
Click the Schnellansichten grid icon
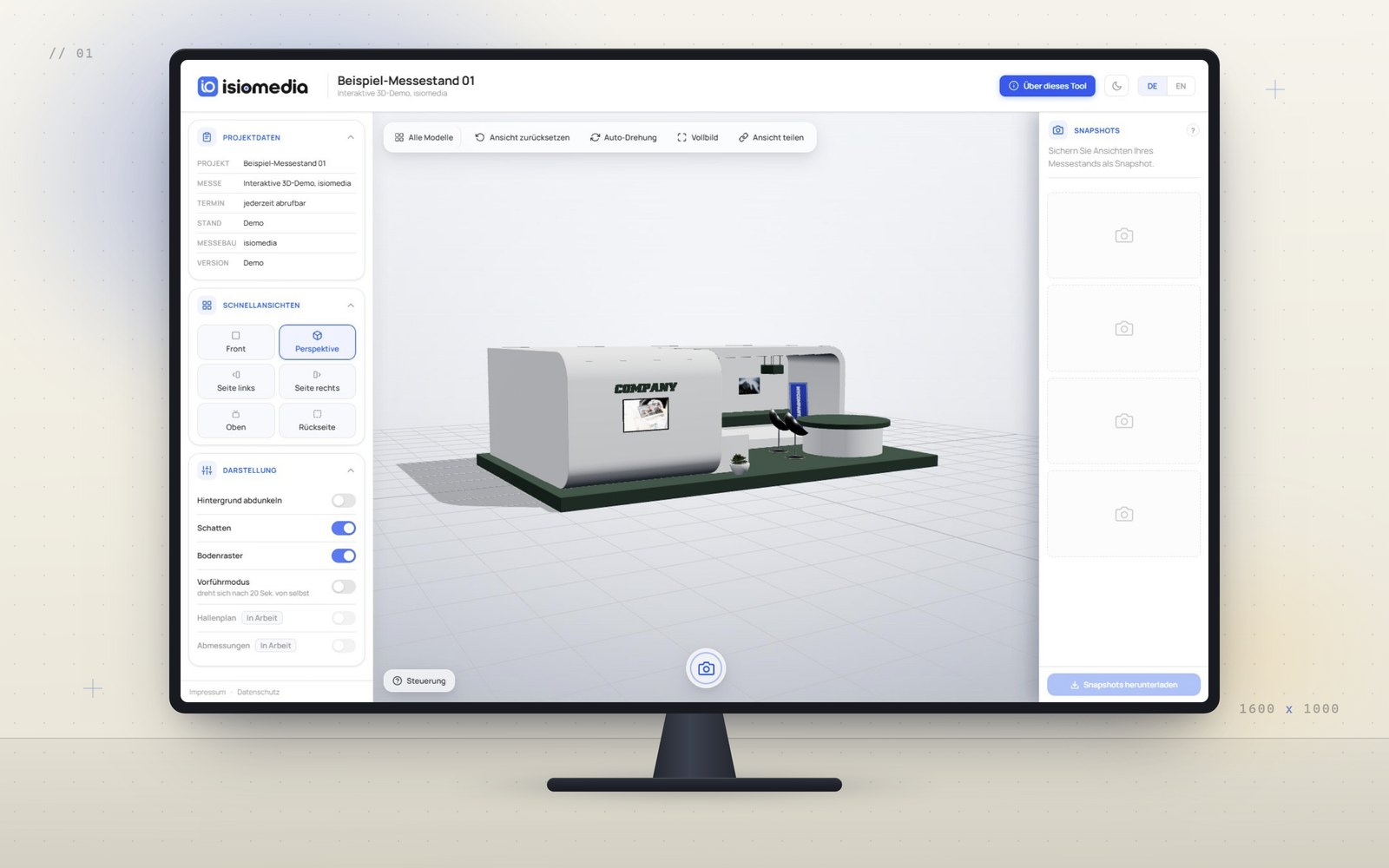pos(207,305)
